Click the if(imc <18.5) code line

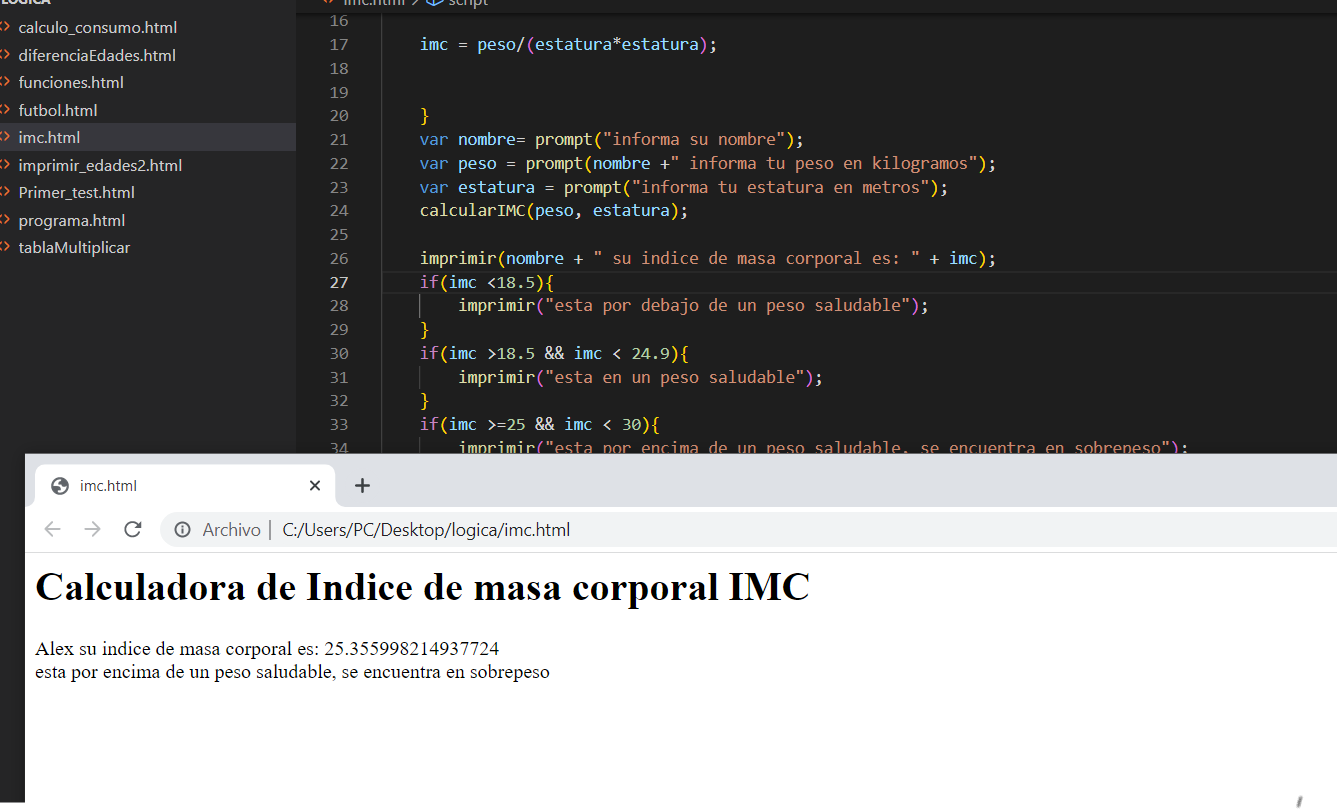(487, 282)
